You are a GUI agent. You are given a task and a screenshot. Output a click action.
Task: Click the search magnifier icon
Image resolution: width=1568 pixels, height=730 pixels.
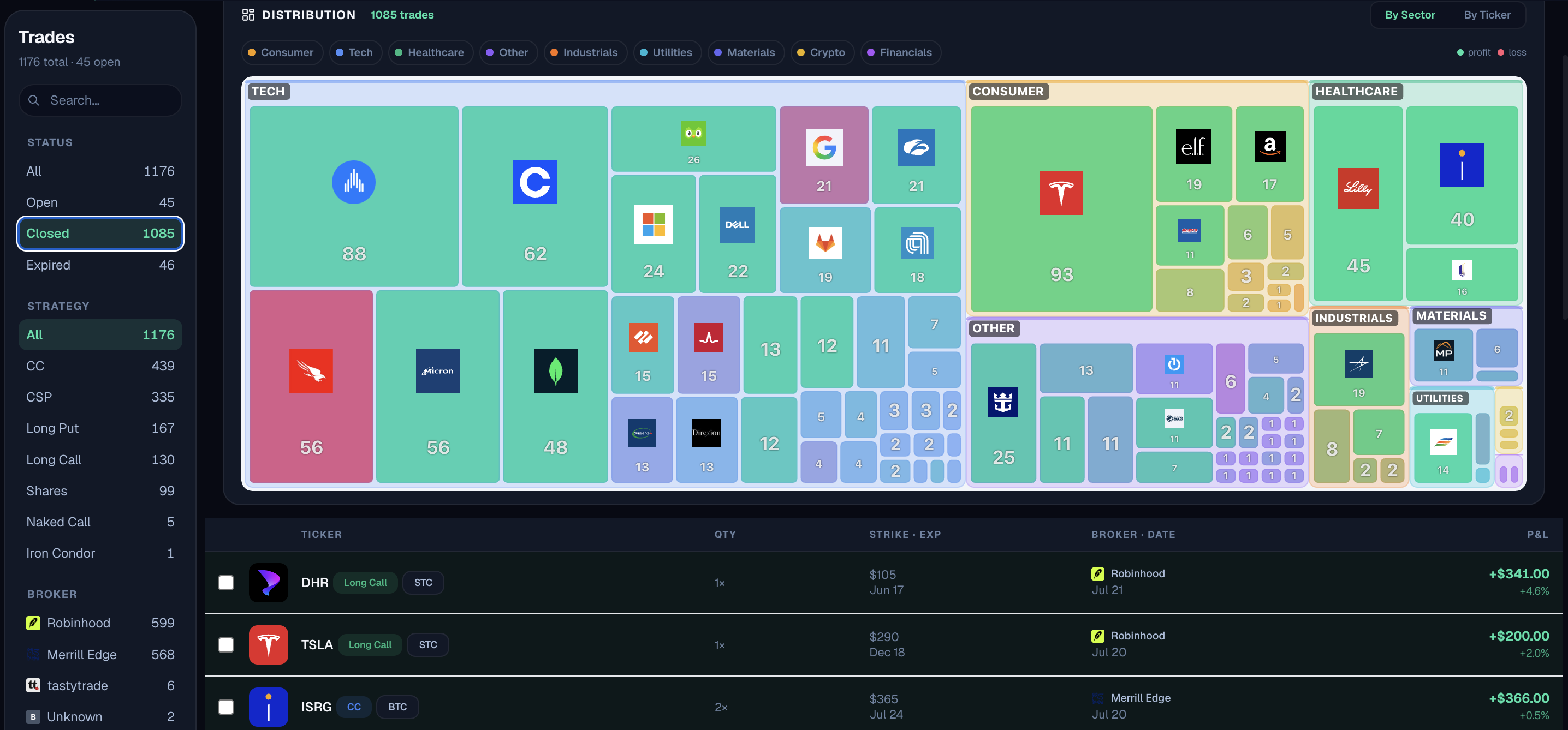[x=34, y=100]
